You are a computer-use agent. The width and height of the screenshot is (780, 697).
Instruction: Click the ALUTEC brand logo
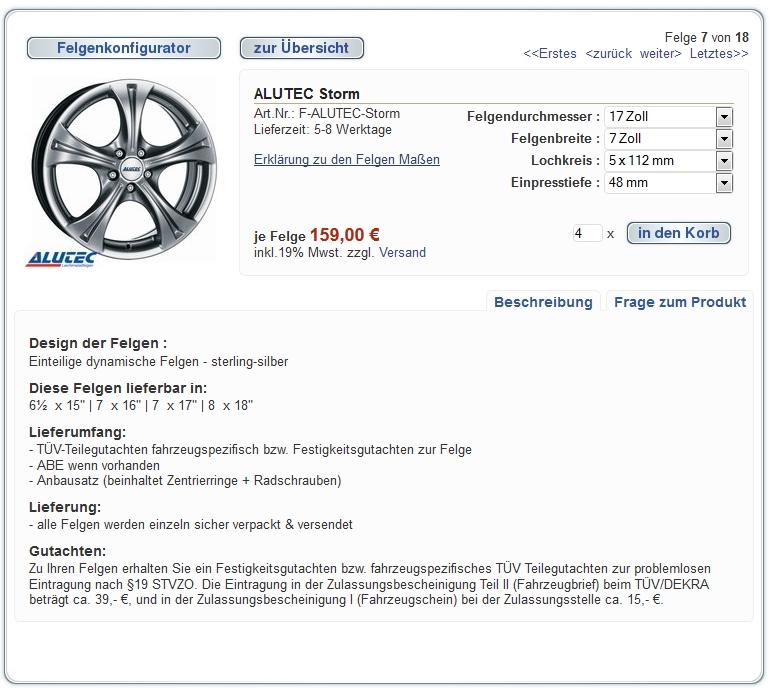[60, 259]
